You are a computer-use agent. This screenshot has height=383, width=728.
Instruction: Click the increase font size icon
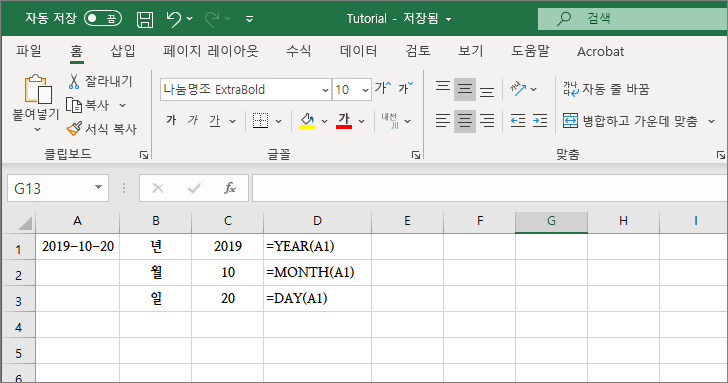[383, 88]
